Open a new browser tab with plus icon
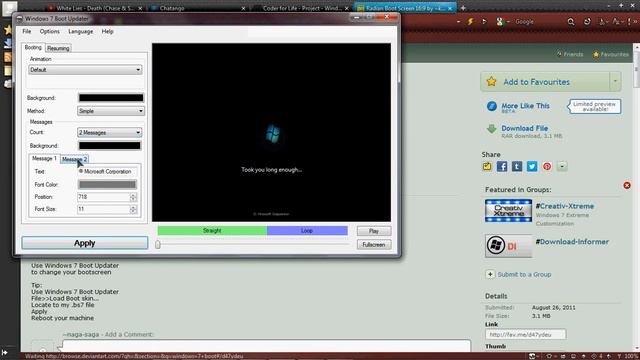This screenshot has height=360, width=640. pos(463,8)
